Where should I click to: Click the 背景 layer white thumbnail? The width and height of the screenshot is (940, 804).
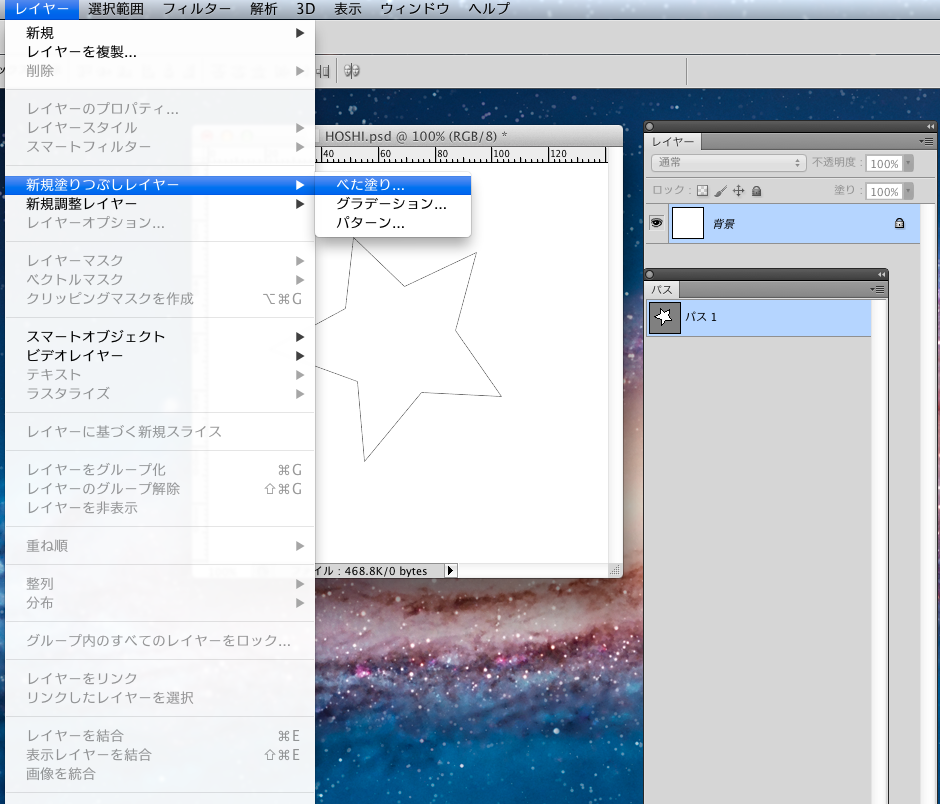(687, 224)
